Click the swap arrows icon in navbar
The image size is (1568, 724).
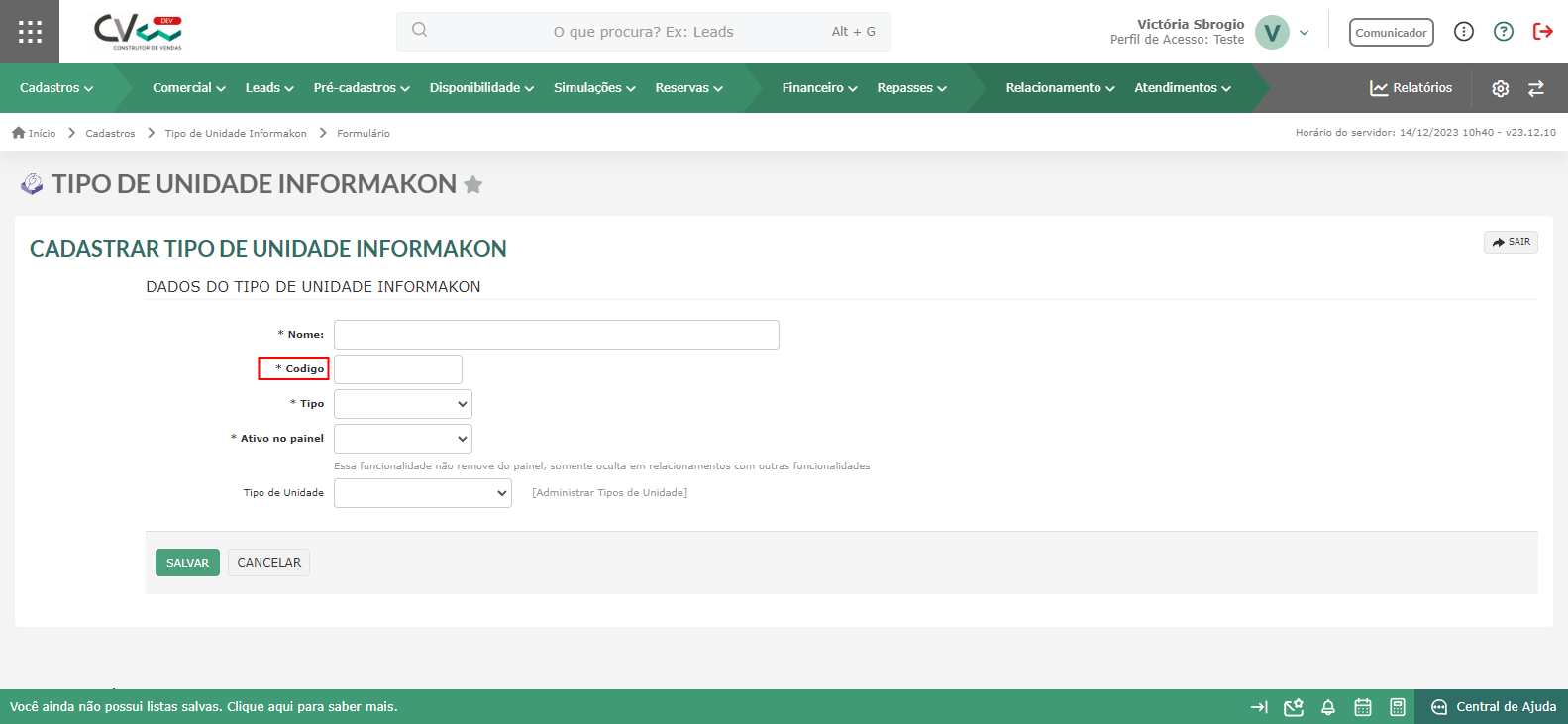[x=1536, y=88]
